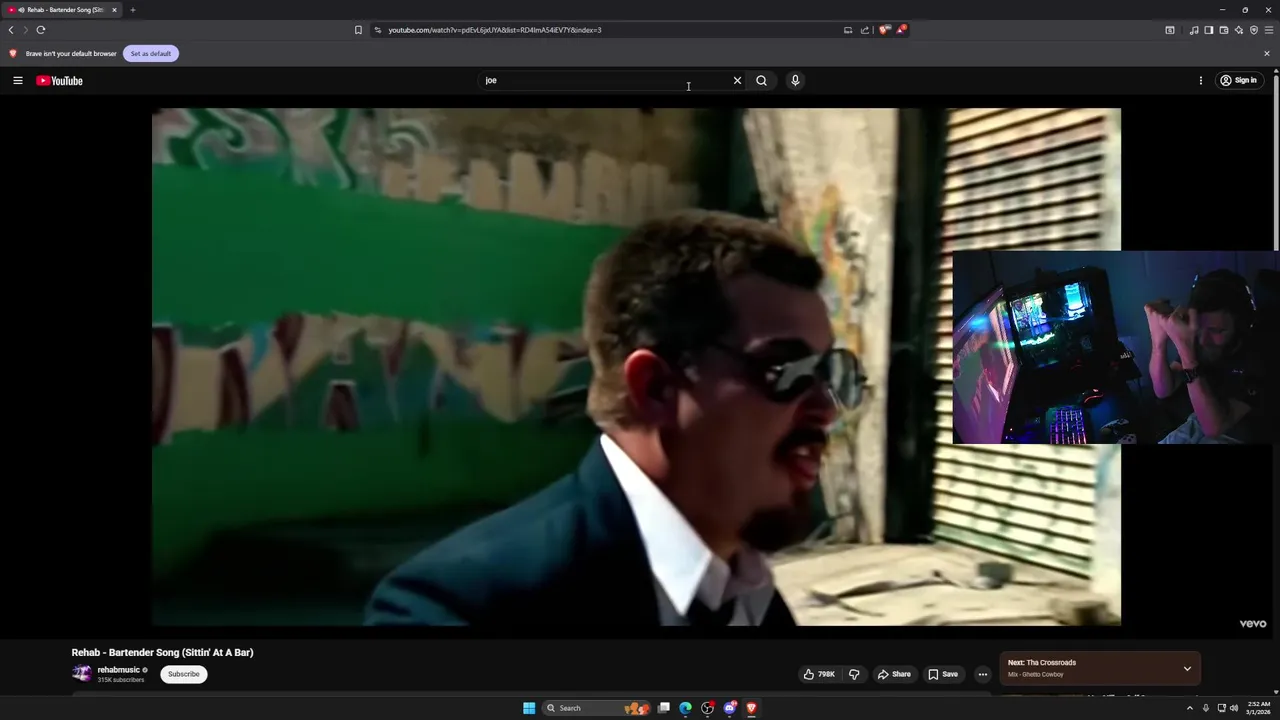Screen dimensions: 1280x720
Task: Open a new browser tab
Action: (x=132, y=10)
